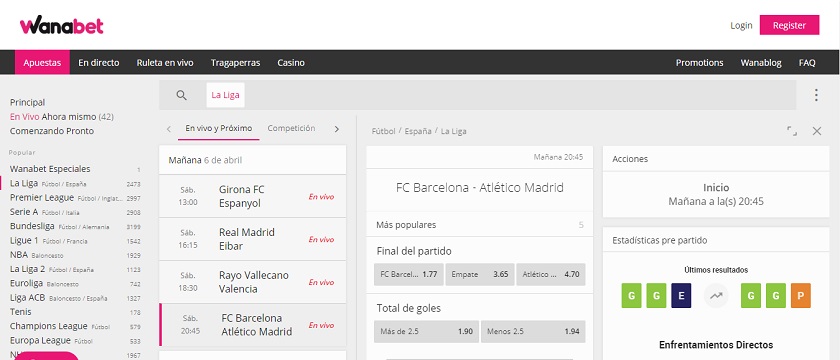
Task: Close the match detail panel
Action: coord(817,131)
